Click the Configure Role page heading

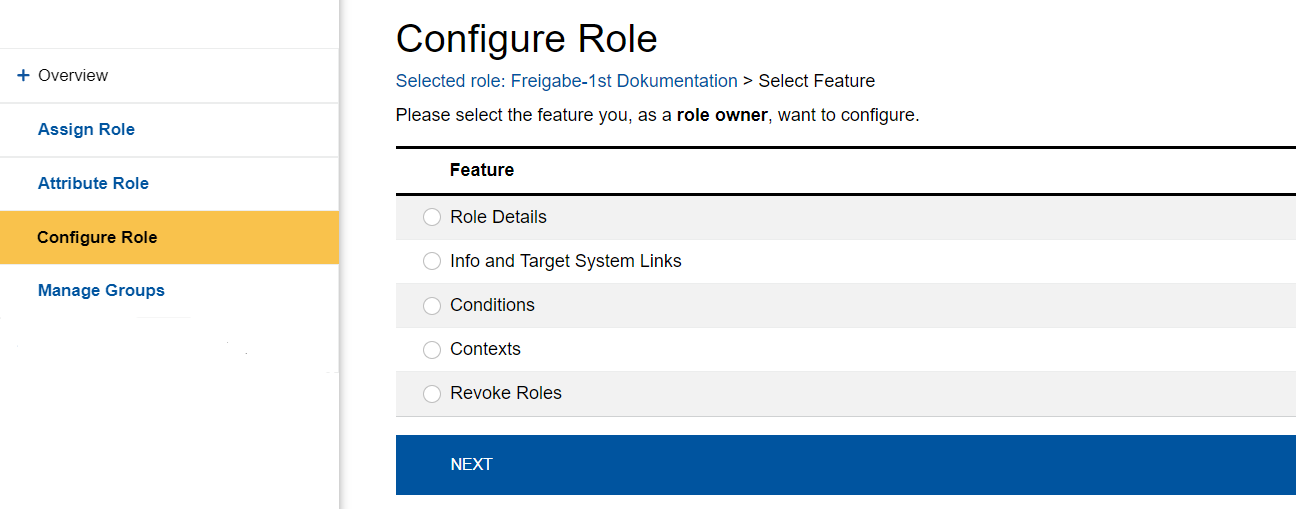point(527,39)
